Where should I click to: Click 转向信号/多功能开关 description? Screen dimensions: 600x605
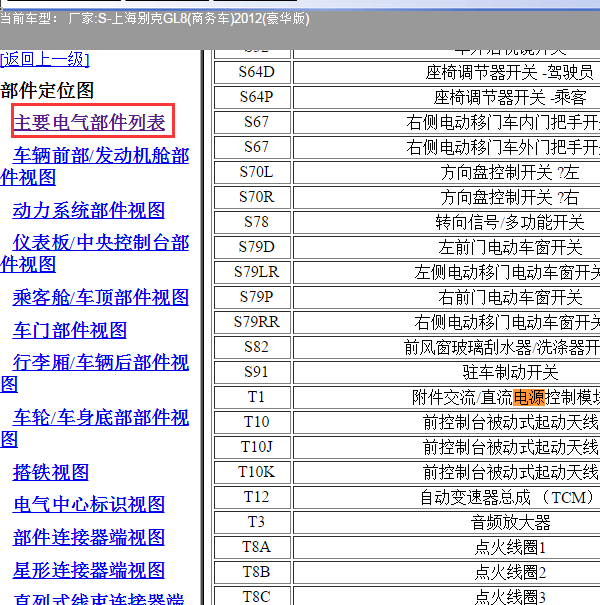(510, 223)
